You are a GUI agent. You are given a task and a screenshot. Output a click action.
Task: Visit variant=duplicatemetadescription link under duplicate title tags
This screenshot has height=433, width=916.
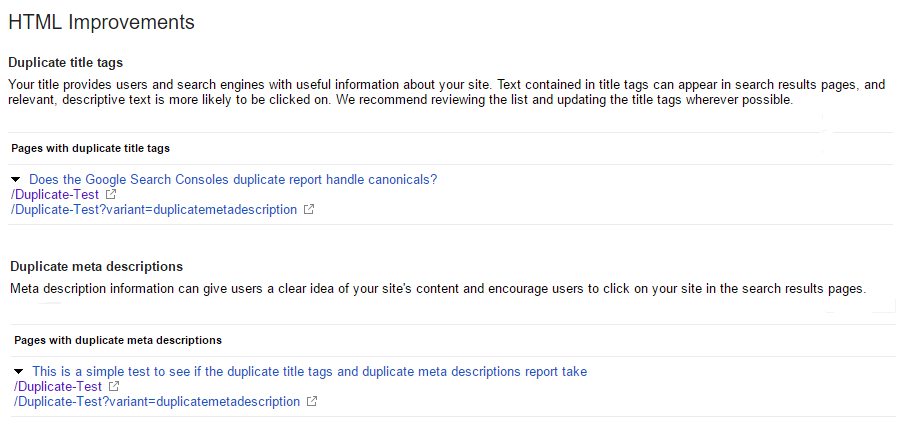[x=154, y=209]
